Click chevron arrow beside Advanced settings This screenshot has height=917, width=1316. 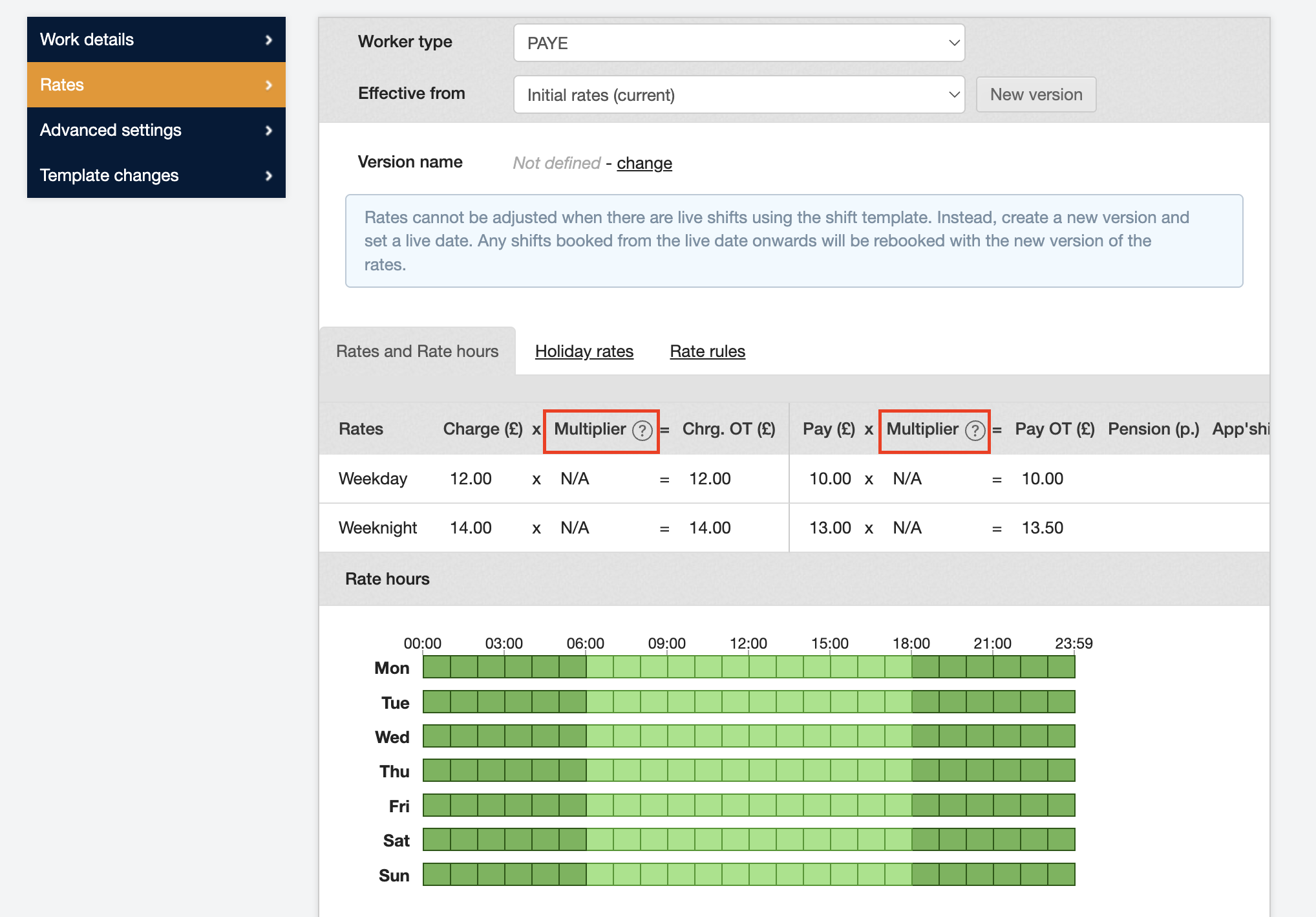269,131
